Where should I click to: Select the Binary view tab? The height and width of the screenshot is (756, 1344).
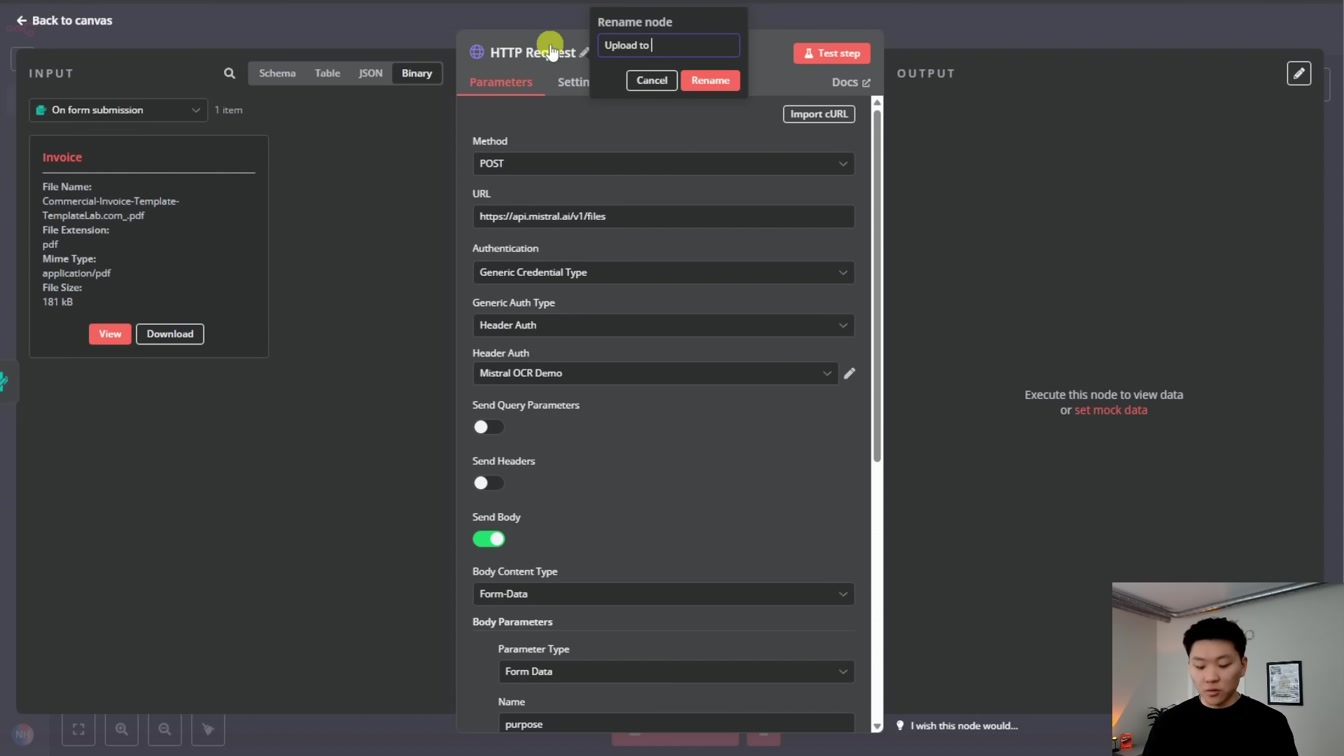[417, 73]
